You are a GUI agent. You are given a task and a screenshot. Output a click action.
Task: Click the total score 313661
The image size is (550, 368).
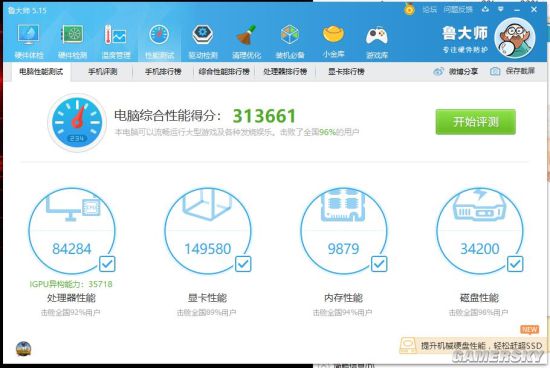point(264,116)
